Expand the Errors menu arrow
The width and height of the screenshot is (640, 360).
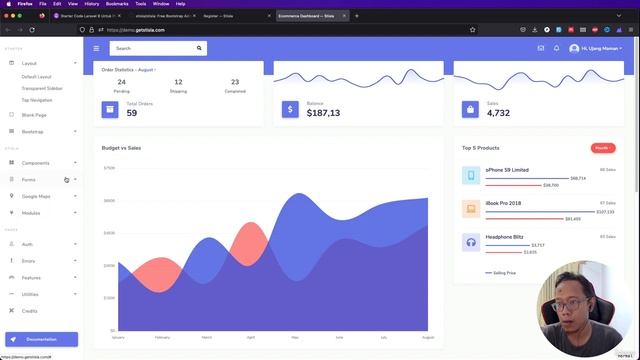coord(75,260)
